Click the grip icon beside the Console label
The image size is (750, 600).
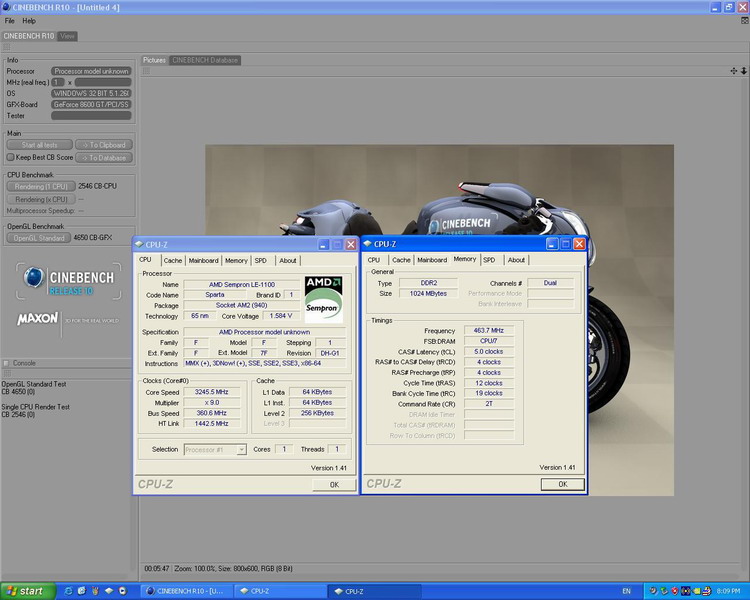(x=6, y=363)
